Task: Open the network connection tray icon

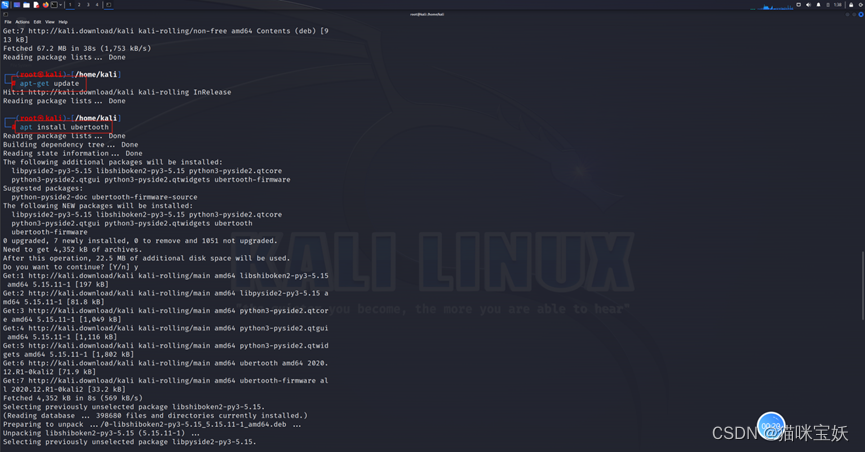Action: click(798, 5)
